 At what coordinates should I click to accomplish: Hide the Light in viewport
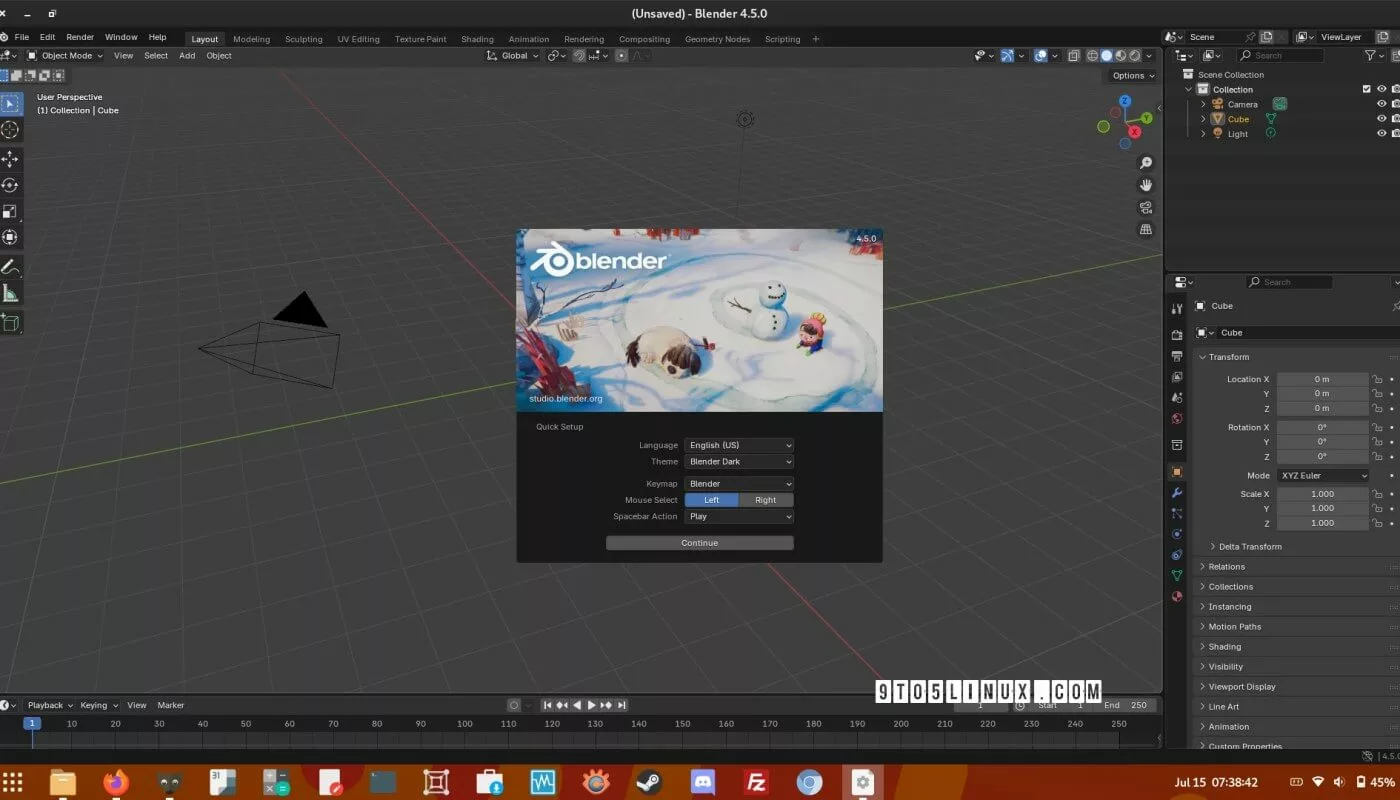tap(1382, 133)
